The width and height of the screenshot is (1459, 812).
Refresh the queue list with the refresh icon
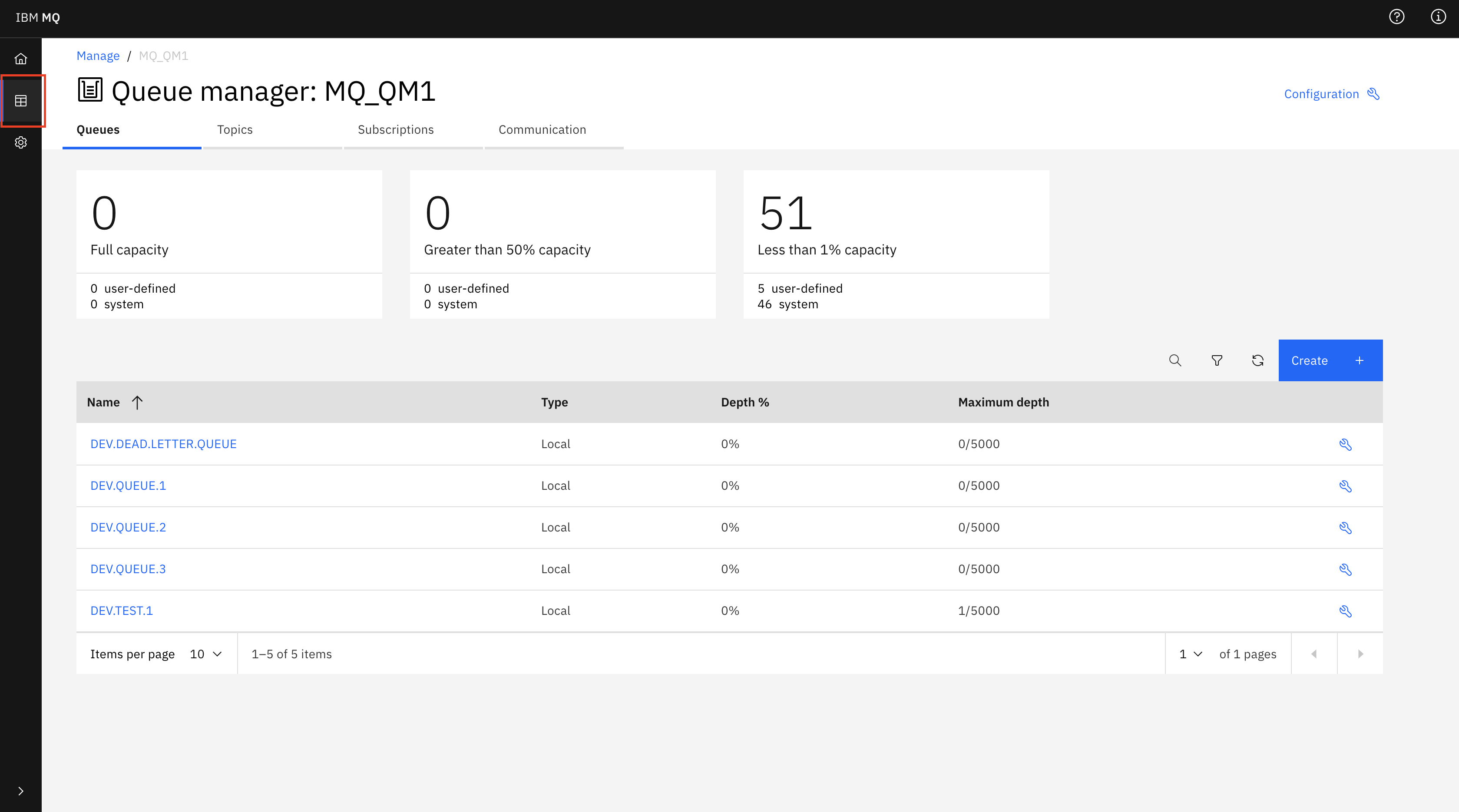1257,360
